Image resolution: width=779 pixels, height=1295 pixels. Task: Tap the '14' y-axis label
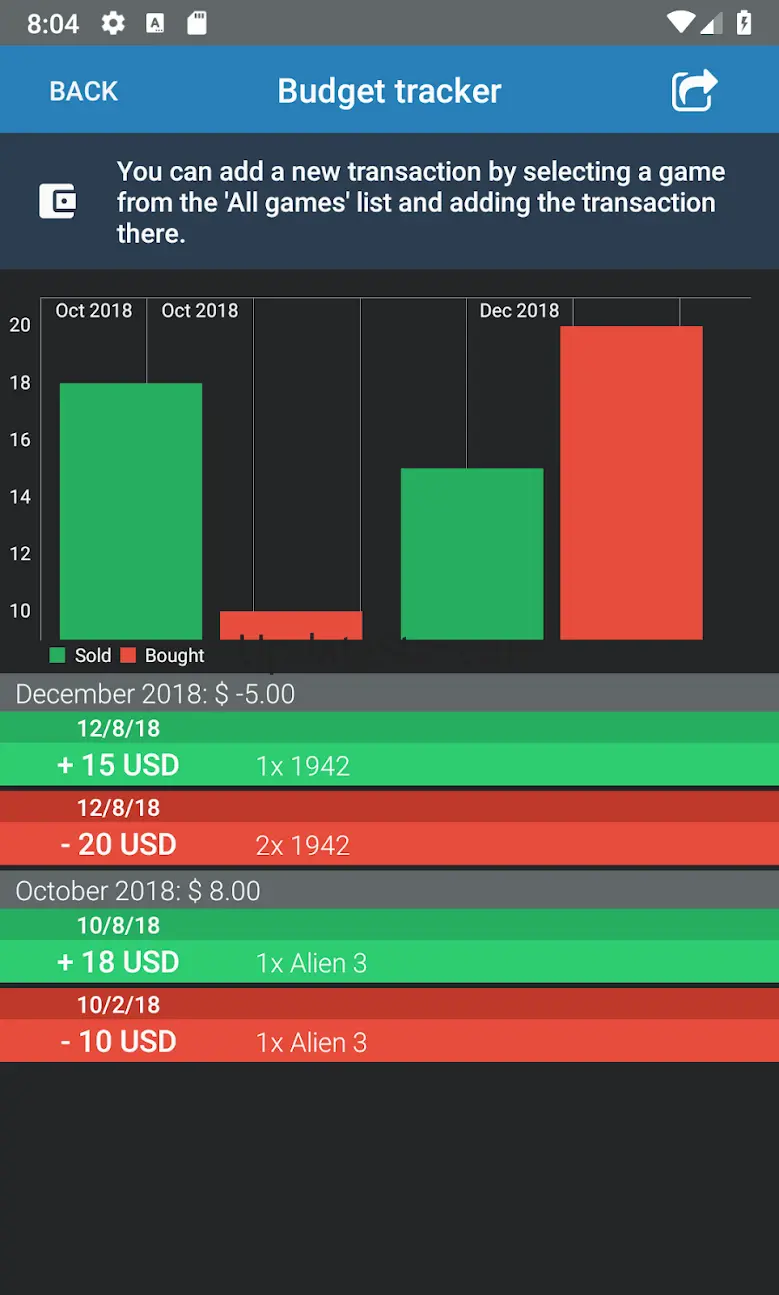point(20,497)
